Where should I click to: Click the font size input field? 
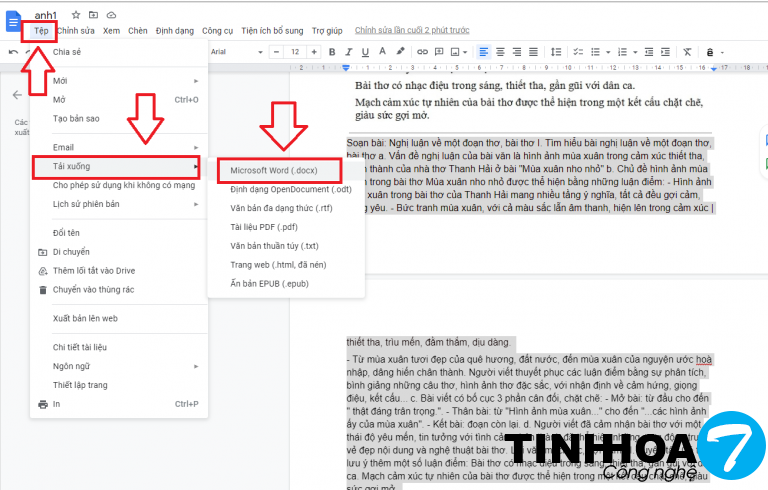tap(295, 51)
